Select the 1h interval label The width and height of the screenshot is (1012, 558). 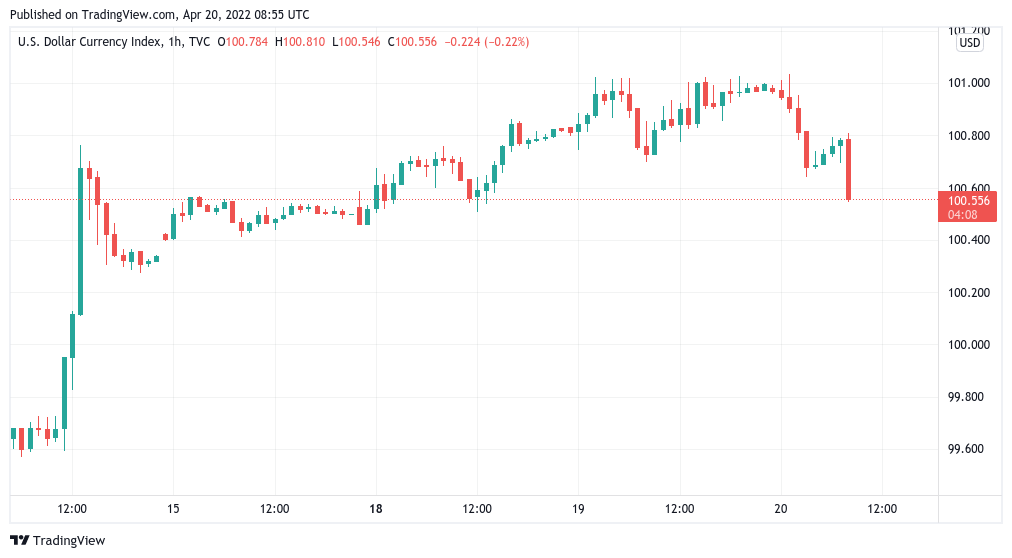click(x=171, y=42)
